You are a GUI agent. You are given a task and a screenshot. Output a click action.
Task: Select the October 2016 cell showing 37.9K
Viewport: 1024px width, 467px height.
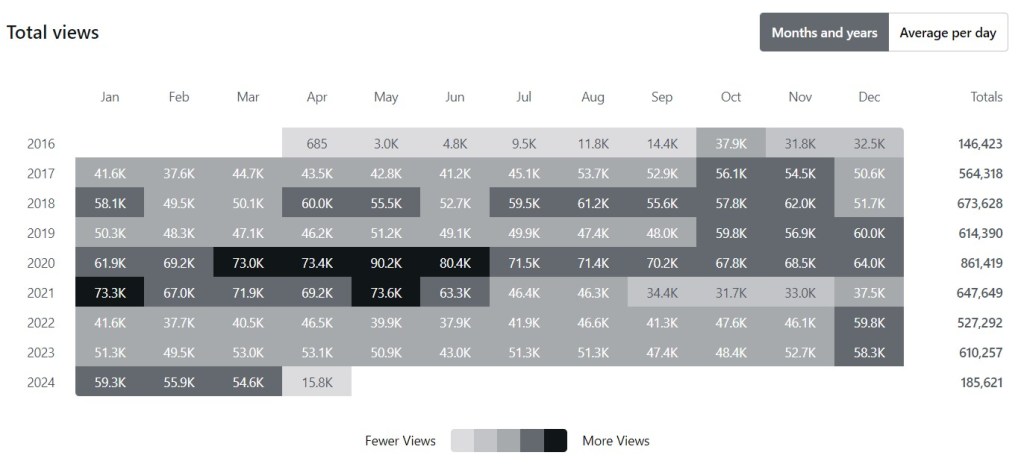[731, 143]
